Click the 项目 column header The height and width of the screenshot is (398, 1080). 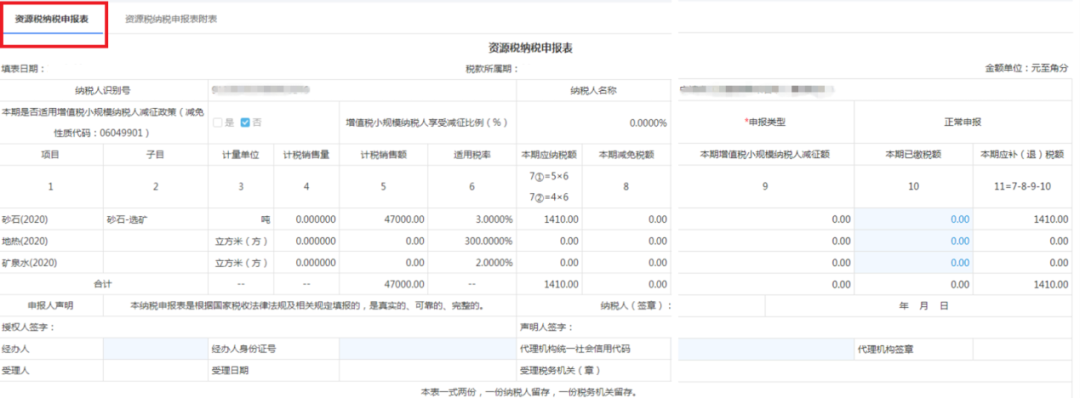[x=50, y=154]
